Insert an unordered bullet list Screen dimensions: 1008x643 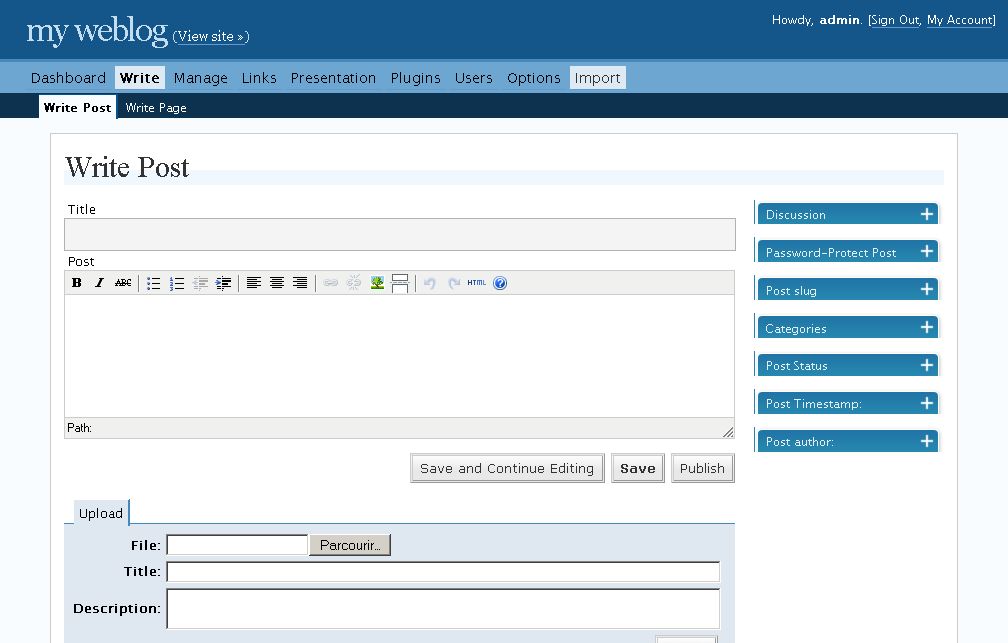[x=153, y=282]
